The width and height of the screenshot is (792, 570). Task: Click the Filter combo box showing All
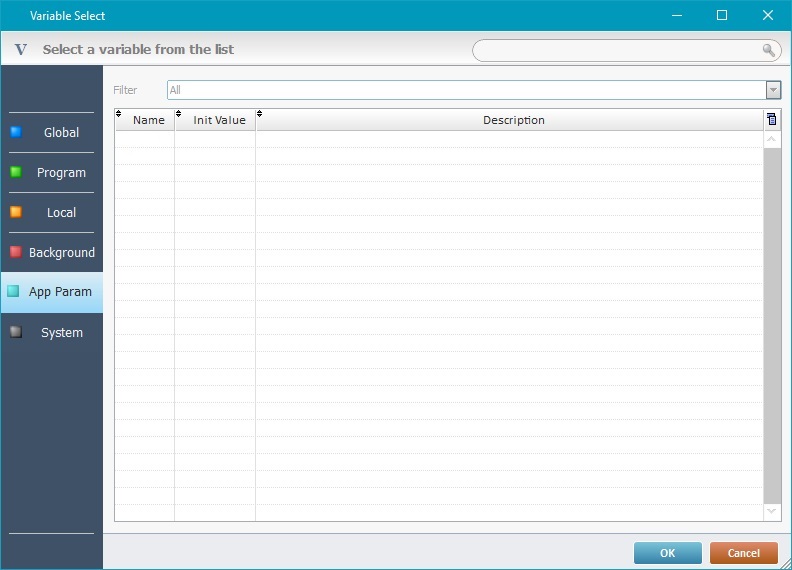click(465, 90)
